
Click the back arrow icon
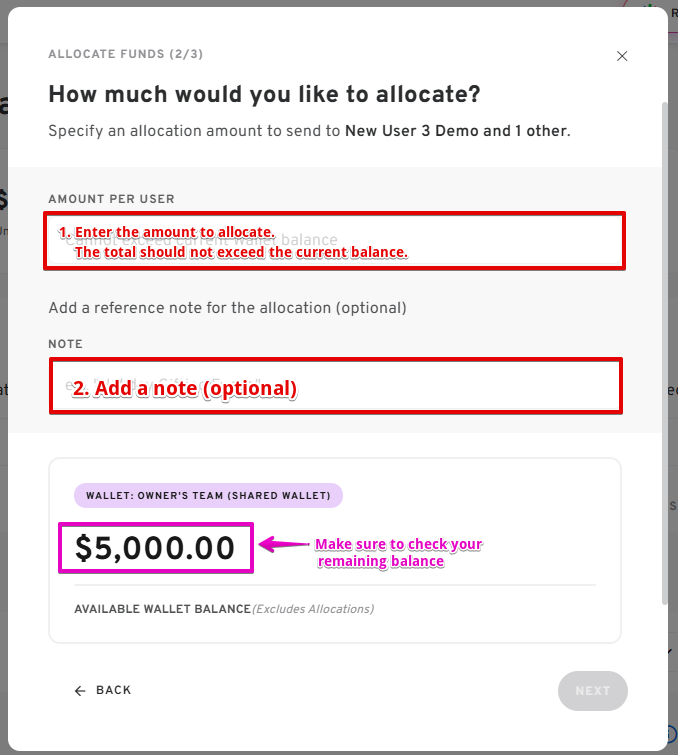point(80,691)
